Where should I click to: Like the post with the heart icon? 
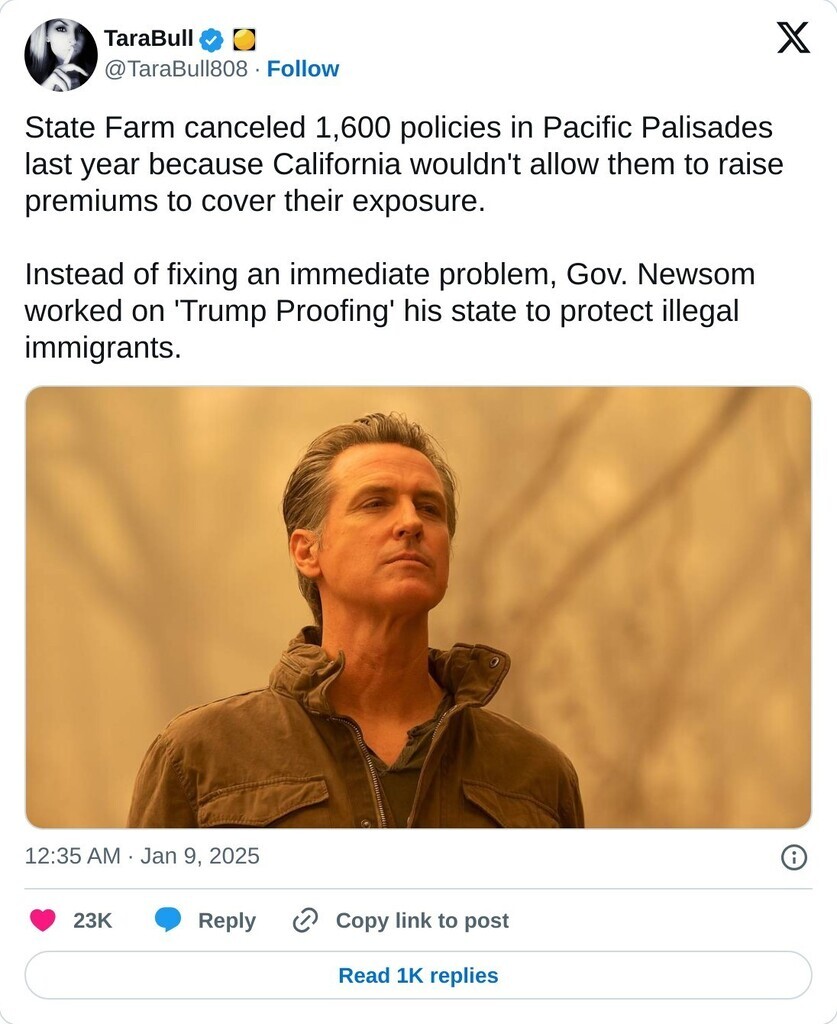point(42,920)
